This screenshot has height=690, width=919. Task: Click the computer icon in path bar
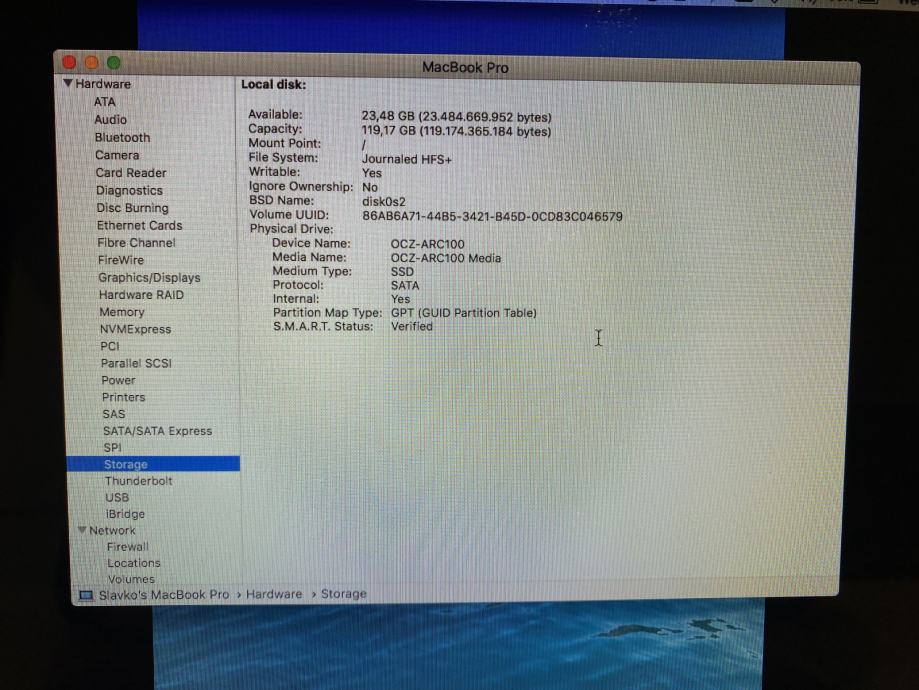point(86,595)
